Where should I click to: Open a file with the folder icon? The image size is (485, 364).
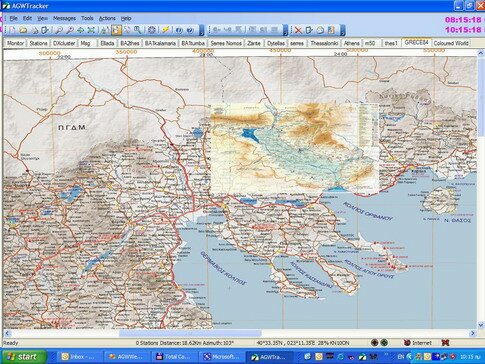click(23, 30)
